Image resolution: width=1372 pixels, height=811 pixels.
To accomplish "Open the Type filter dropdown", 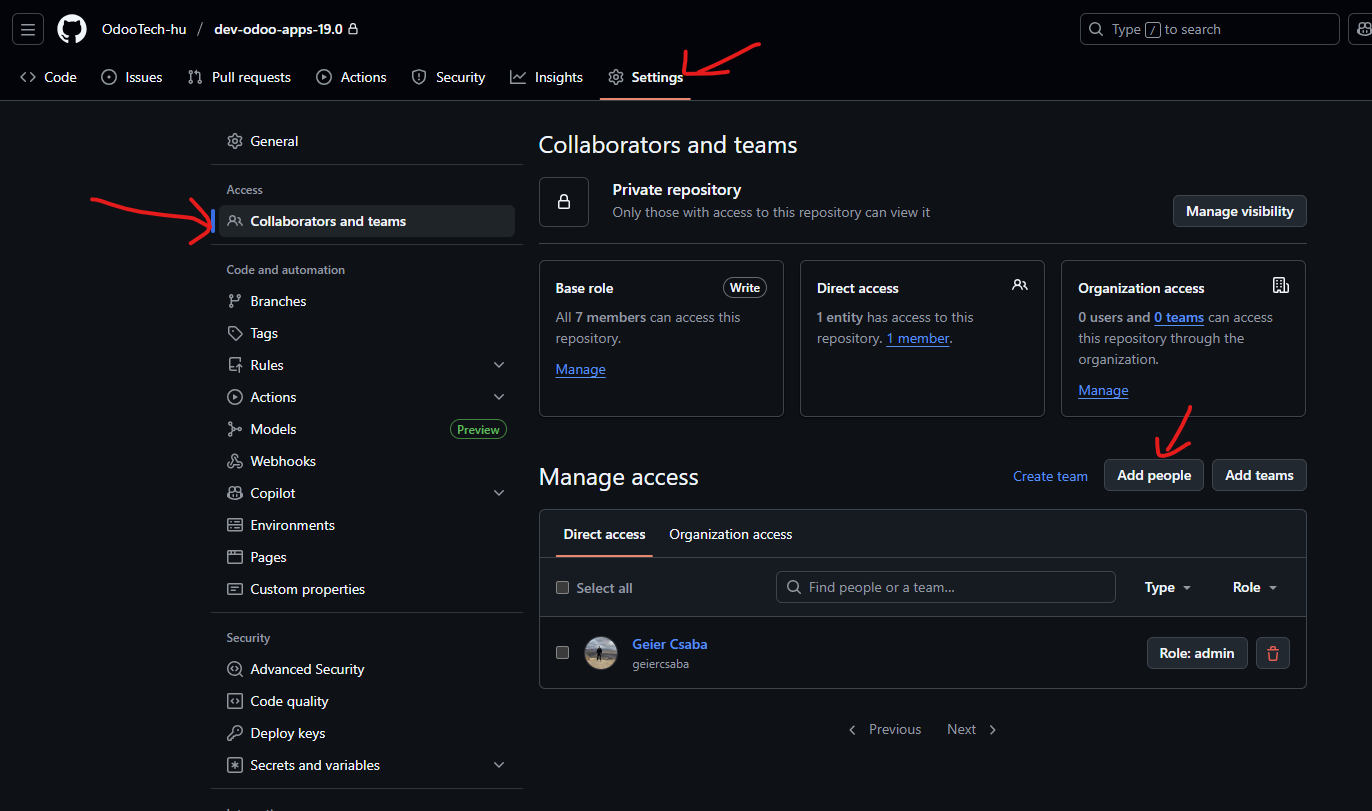I will pos(1167,588).
